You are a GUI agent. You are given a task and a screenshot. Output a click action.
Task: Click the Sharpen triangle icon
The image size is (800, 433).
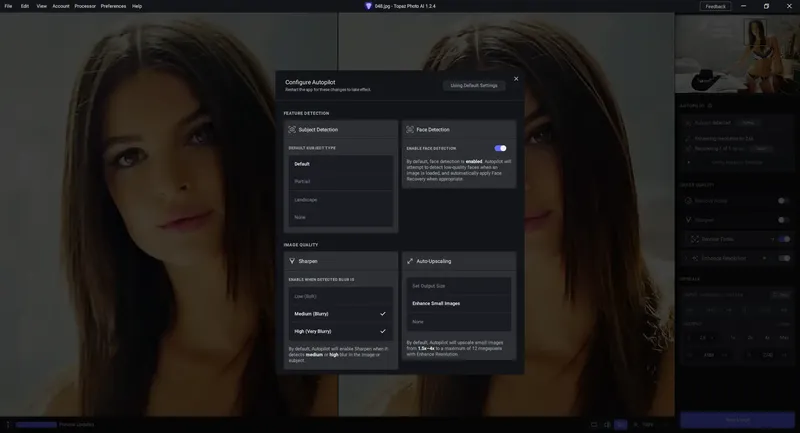(x=292, y=261)
